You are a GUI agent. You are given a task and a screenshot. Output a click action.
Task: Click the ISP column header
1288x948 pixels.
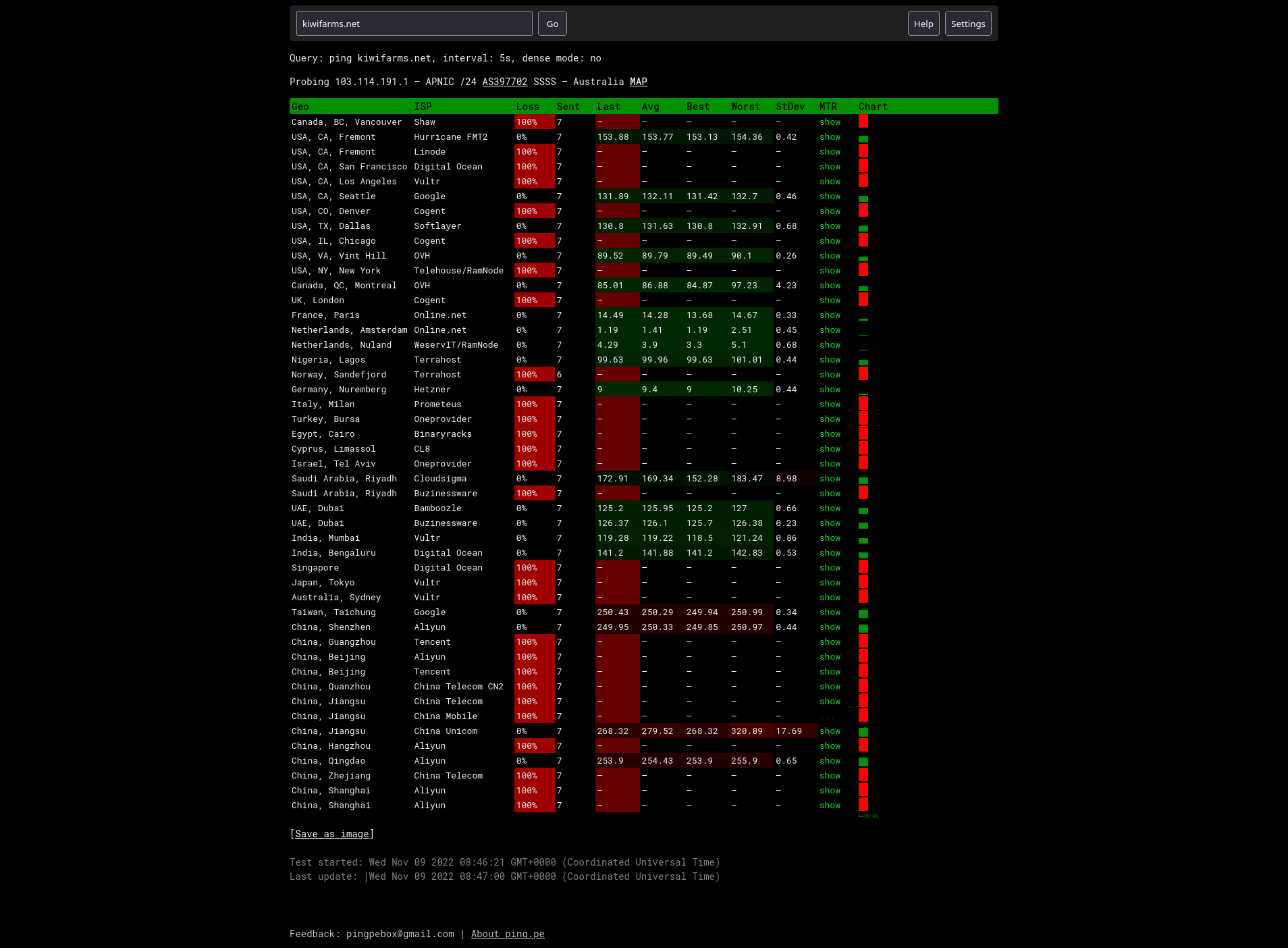click(423, 107)
